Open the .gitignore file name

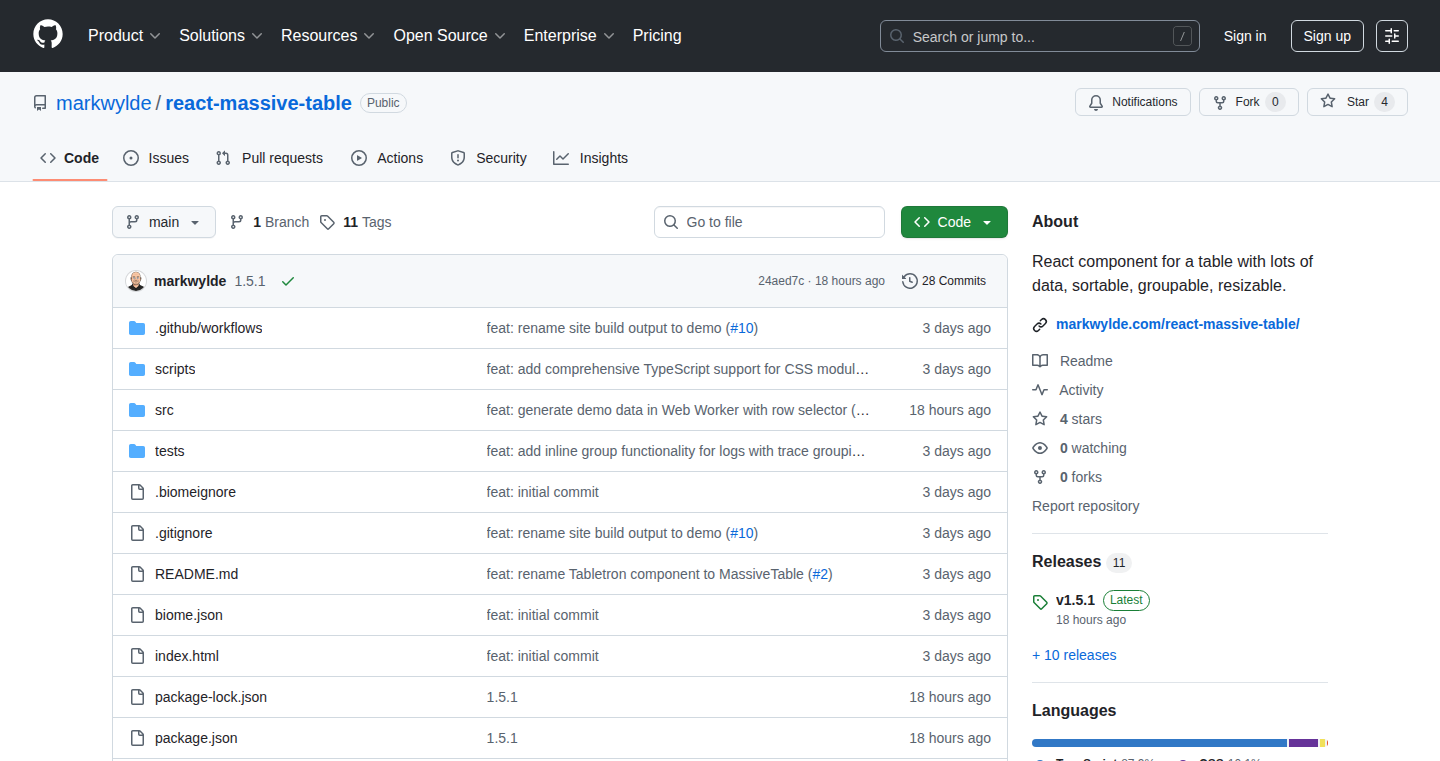click(184, 533)
